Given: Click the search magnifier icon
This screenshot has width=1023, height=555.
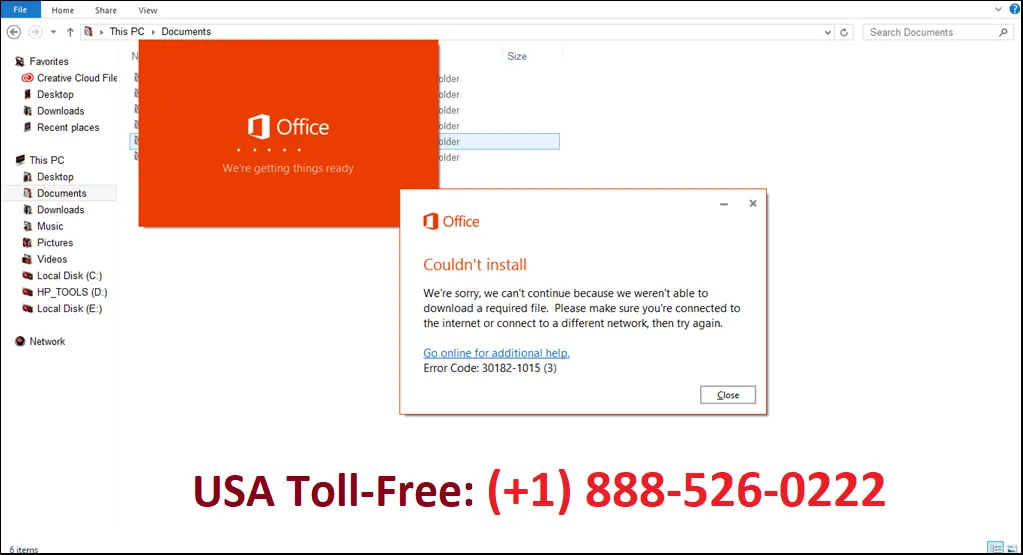Looking at the screenshot, I should point(1003,32).
